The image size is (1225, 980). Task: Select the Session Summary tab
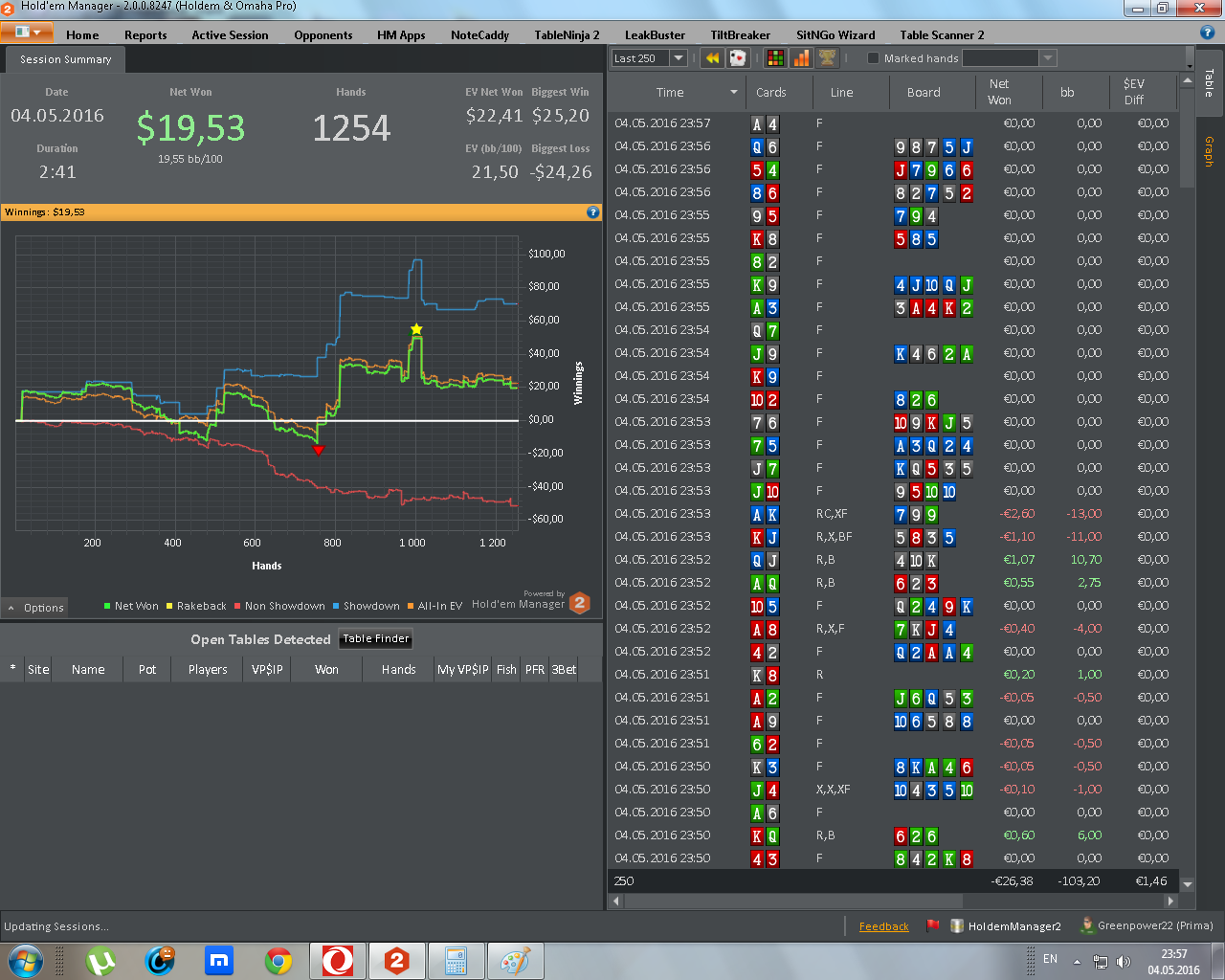click(x=65, y=59)
